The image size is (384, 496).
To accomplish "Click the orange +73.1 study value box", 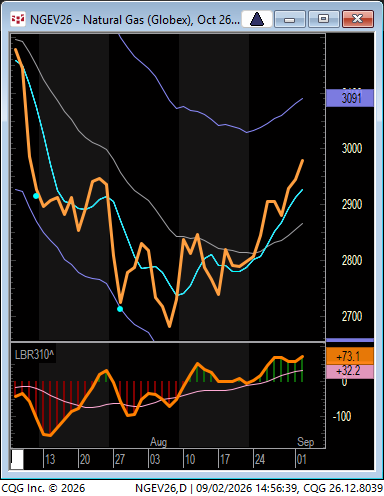I will click(x=350, y=356).
